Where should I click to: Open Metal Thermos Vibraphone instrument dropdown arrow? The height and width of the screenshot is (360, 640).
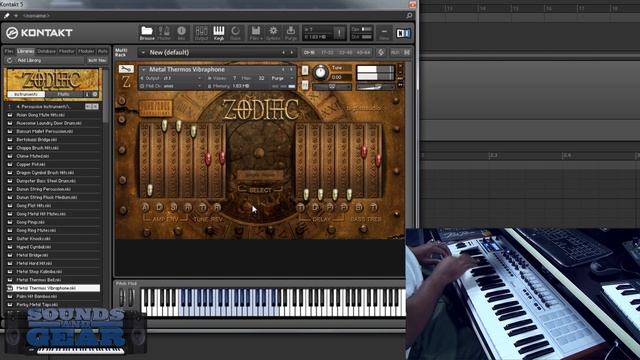coord(143,70)
